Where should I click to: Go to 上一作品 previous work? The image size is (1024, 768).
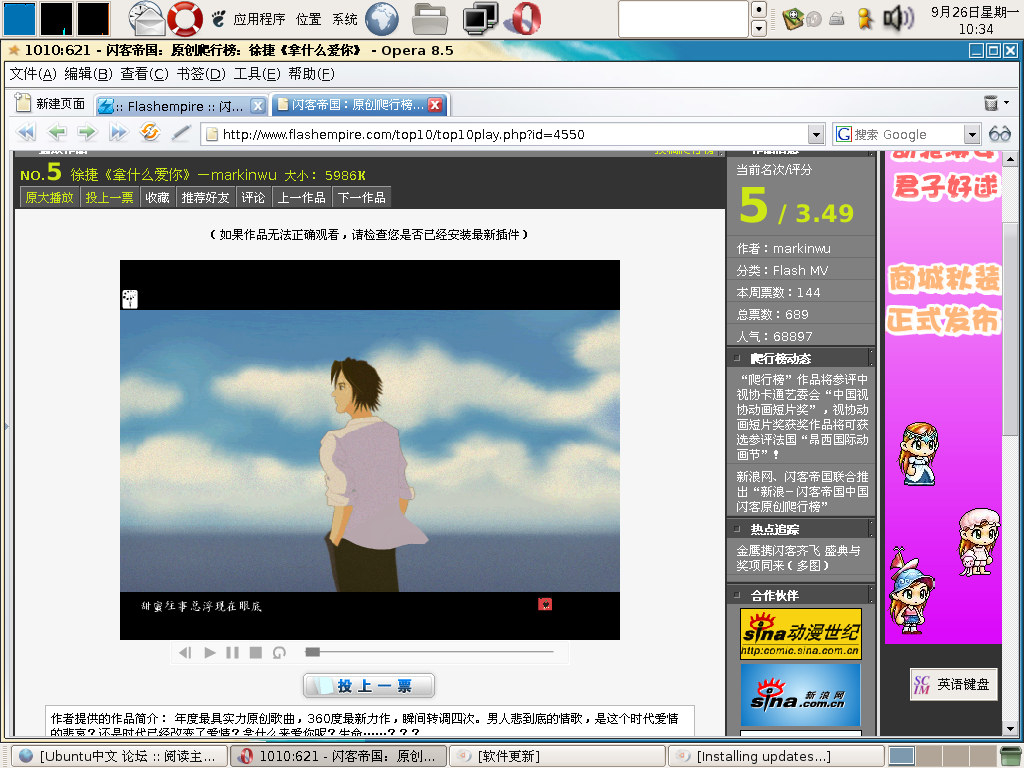(x=302, y=197)
